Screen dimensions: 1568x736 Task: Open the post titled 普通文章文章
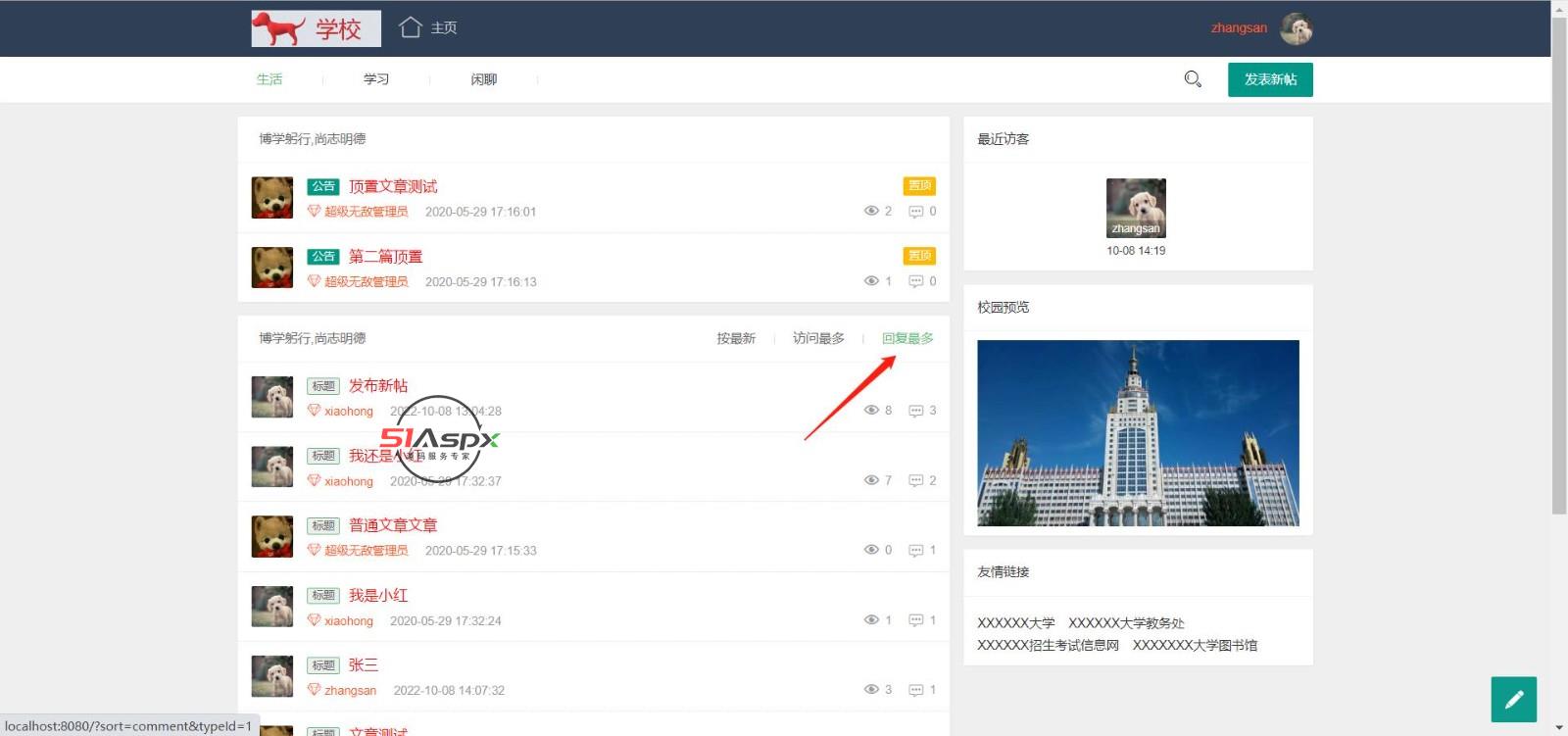[x=393, y=525]
